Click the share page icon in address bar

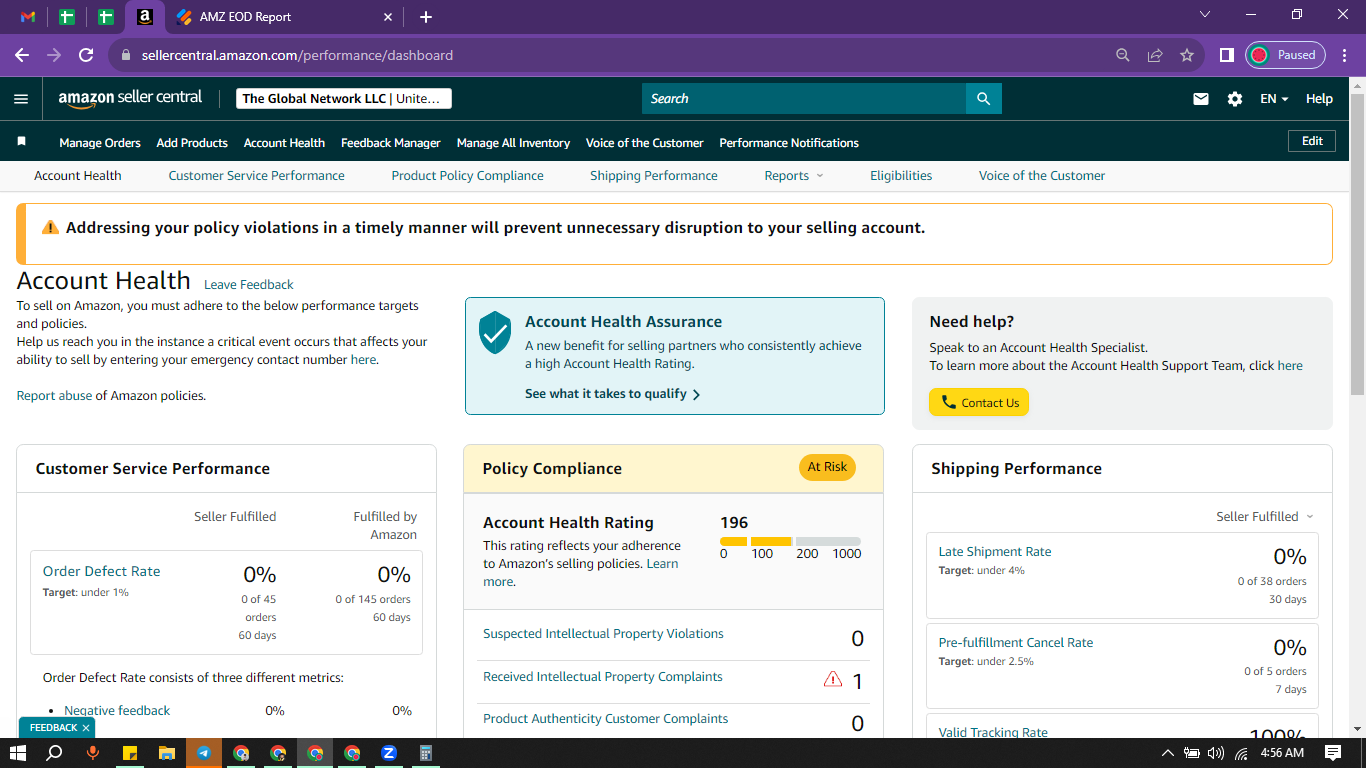coord(1155,55)
